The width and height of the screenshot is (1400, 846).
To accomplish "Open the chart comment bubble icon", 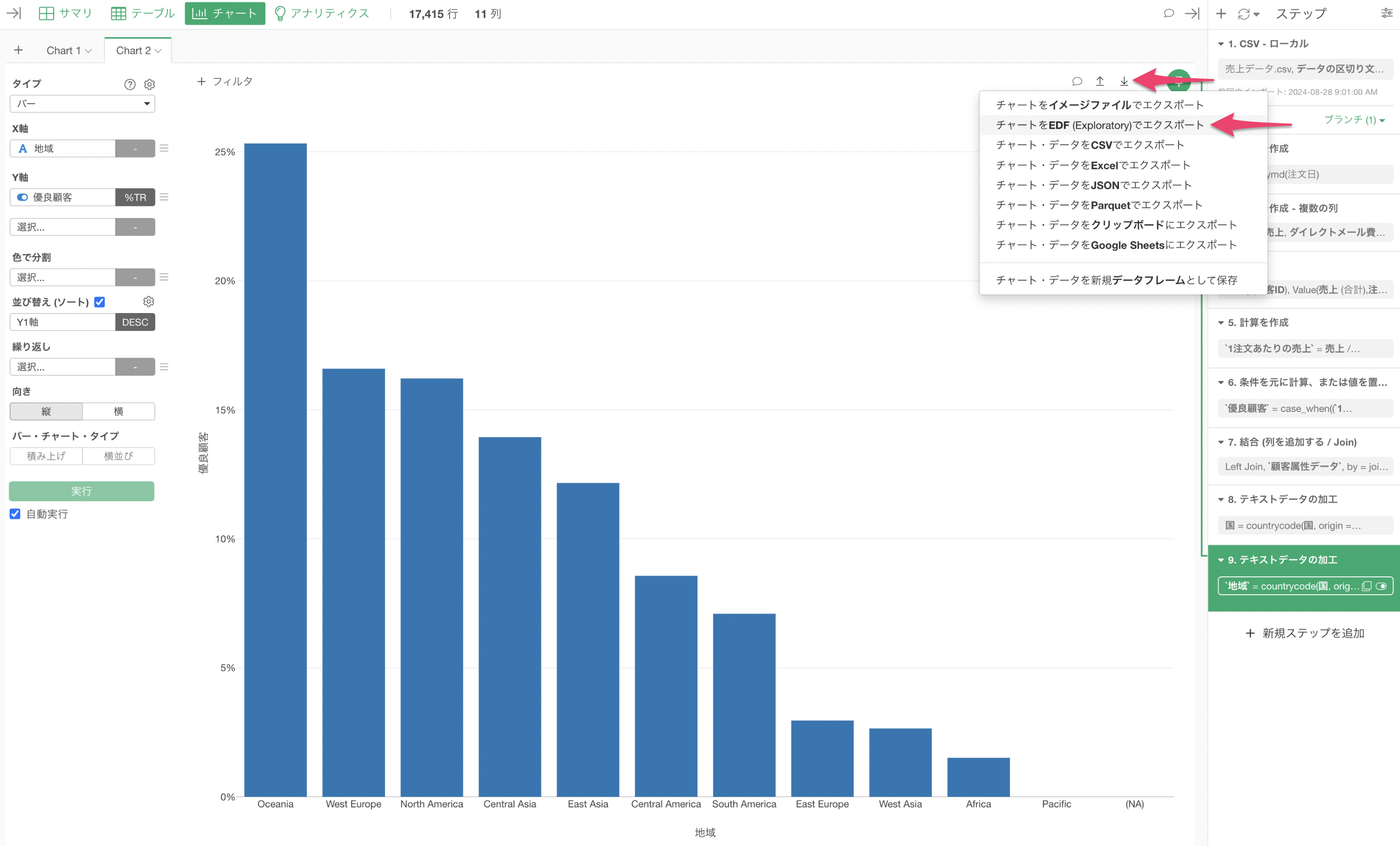I will tap(1077, 81).
